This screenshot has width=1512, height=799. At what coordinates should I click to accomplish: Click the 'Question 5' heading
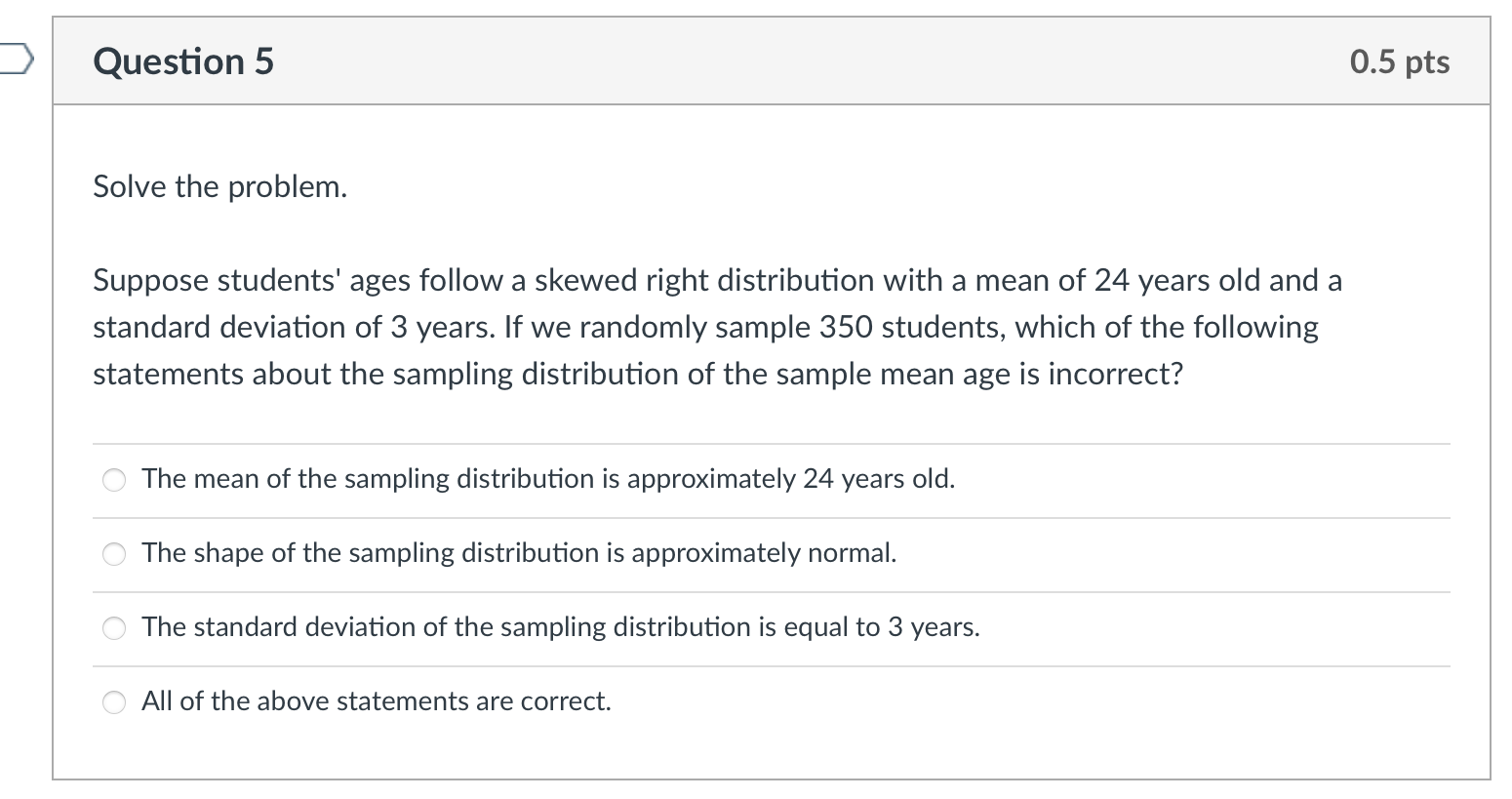pyautogui.click(x=183, y=61)
